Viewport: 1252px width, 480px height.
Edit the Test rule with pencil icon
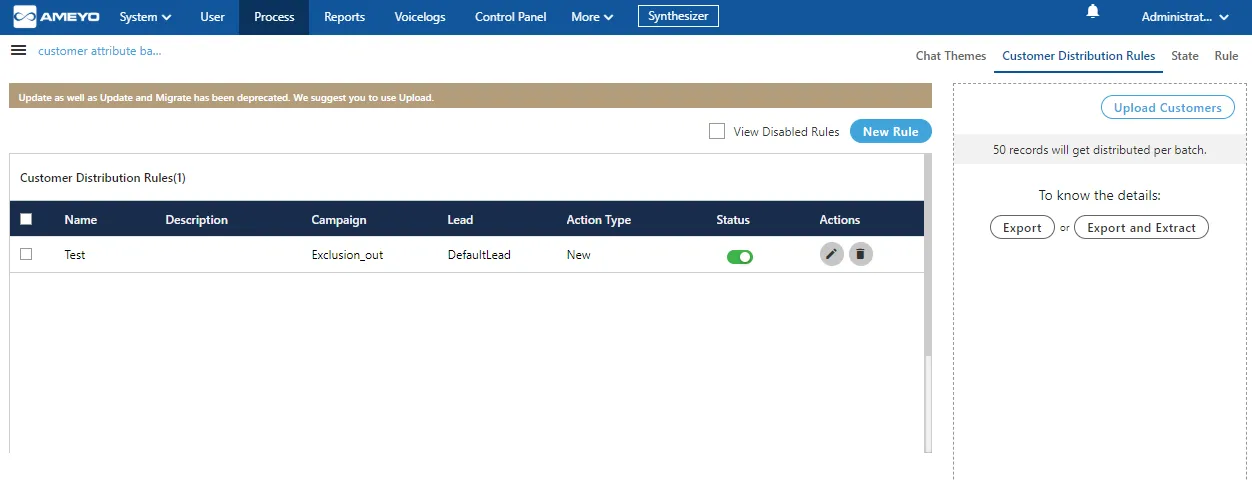[832, 254]
